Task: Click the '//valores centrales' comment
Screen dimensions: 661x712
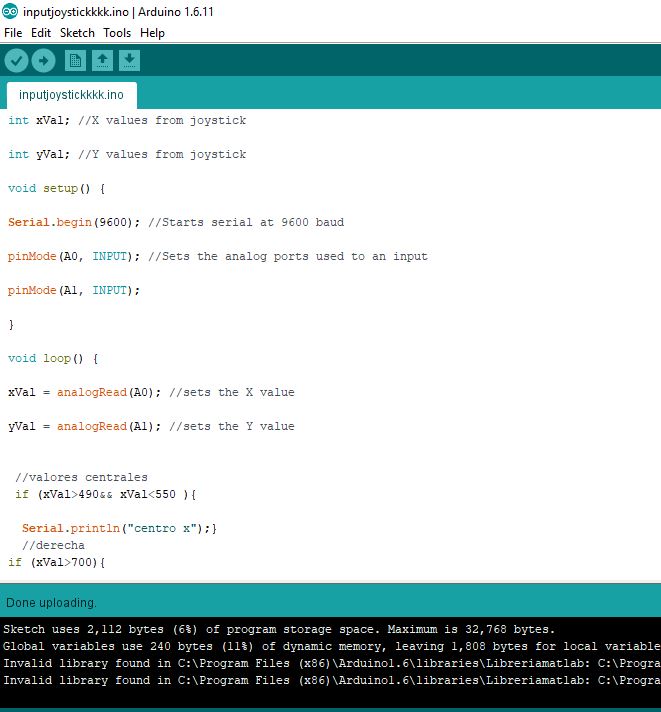Action: pos(81,478)
